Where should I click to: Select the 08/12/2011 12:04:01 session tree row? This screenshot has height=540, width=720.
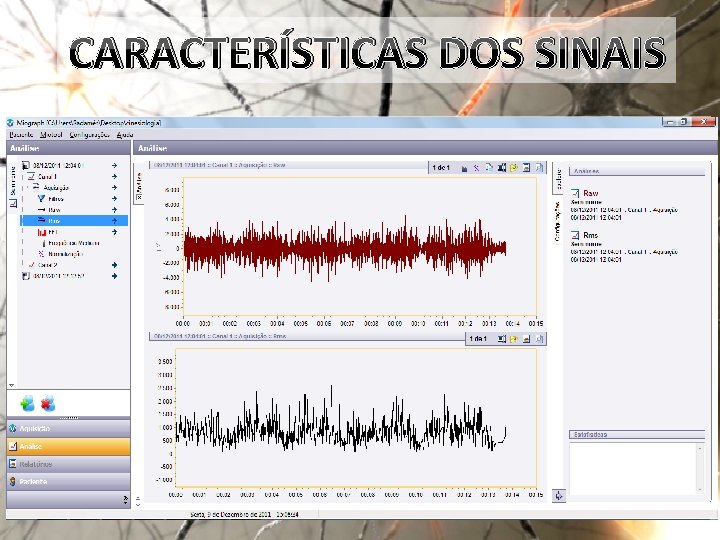[57, 165]
